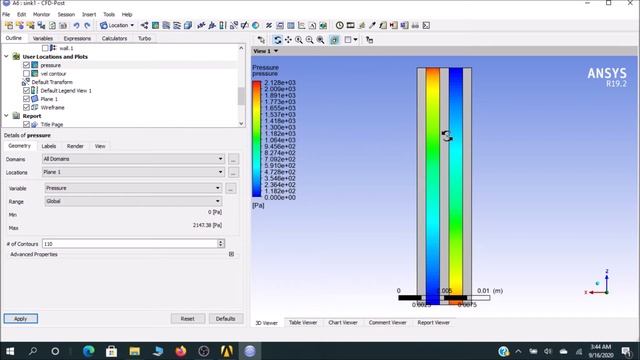Click the Undo arrow in the toolbar
This screenshot has width=640, height=360.
76,25
